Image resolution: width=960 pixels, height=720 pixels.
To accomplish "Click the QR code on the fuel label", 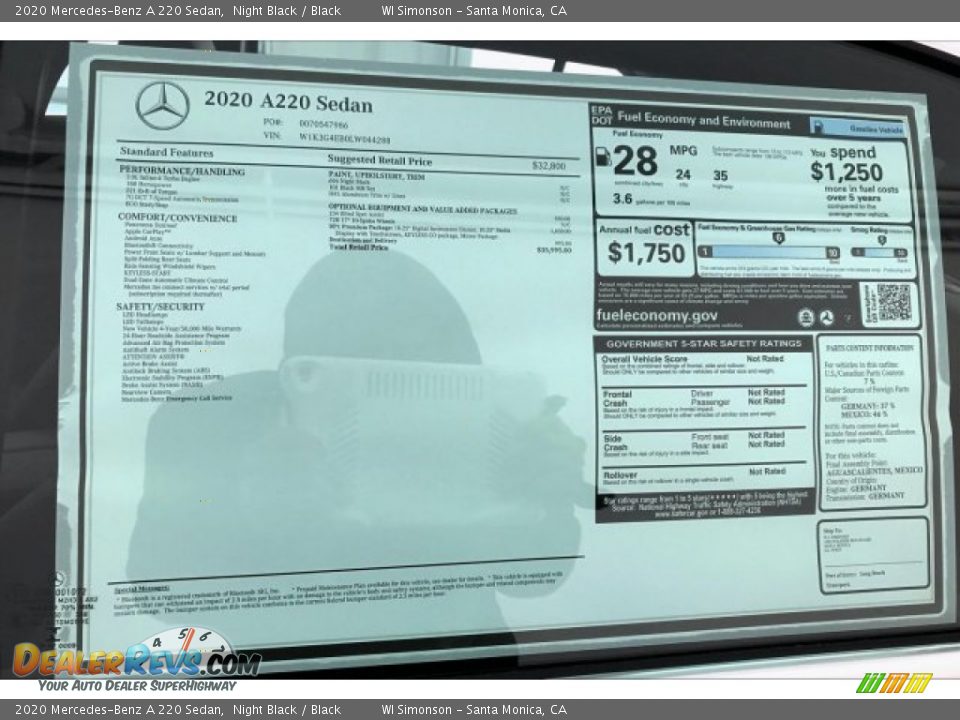I will (x=892, y=301).
